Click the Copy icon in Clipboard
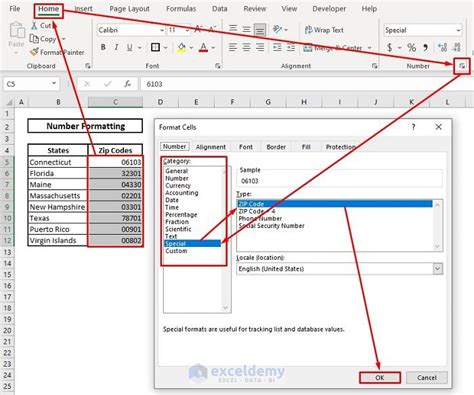The image size is (474, 395). point(34,39)
